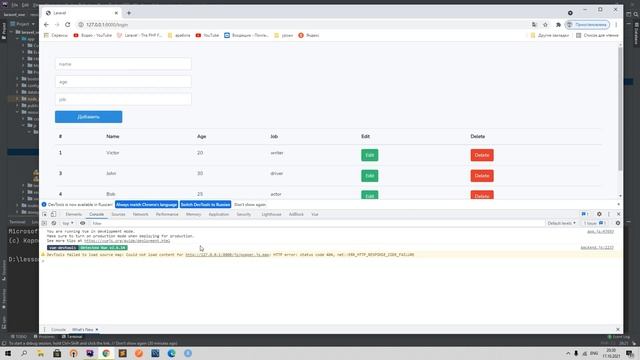Activate the DevTools inspect element picker
The height and width of the screenshot is (360, 640).
tap(44, 214)
